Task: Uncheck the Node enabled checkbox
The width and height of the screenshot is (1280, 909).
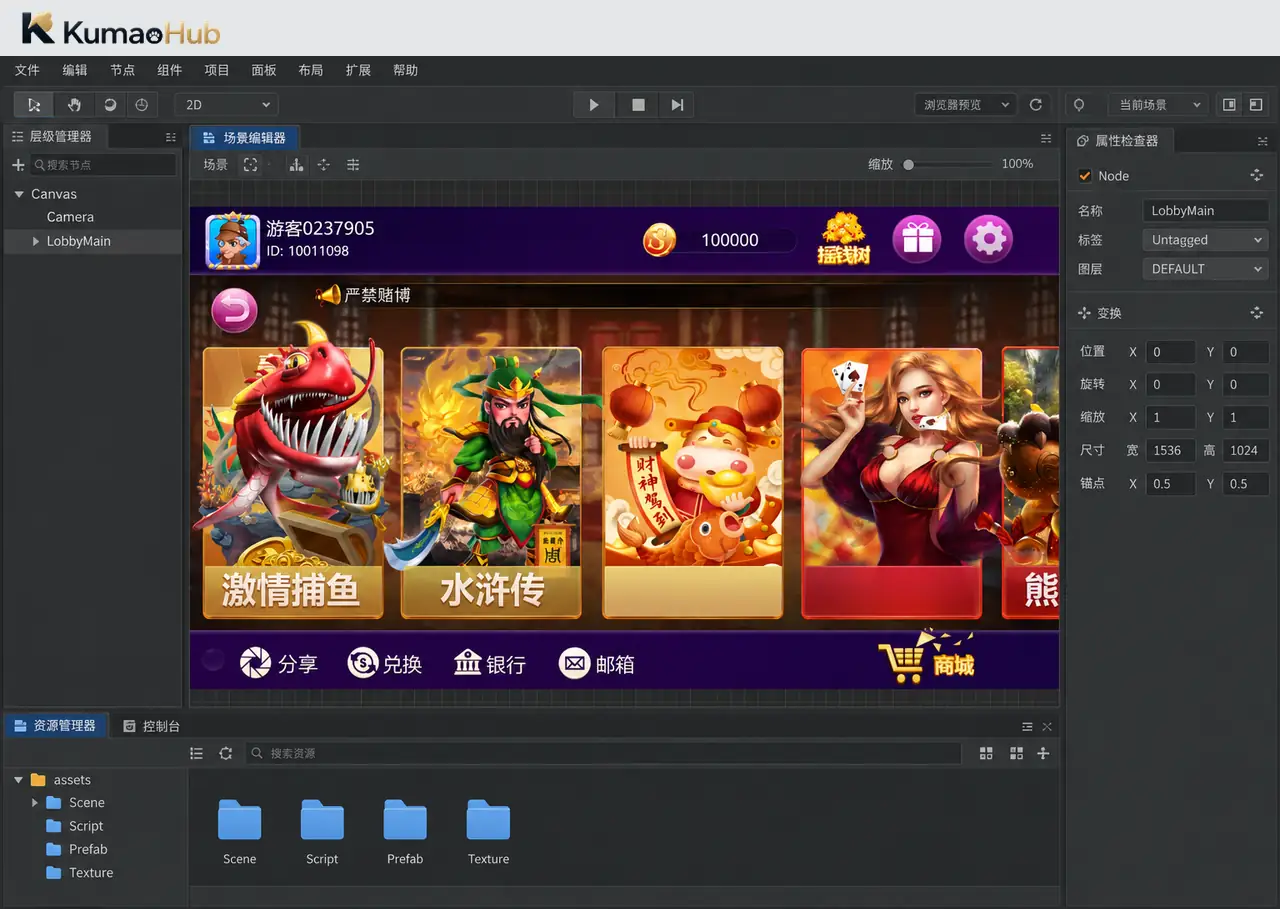Action: coord(1085,176)
